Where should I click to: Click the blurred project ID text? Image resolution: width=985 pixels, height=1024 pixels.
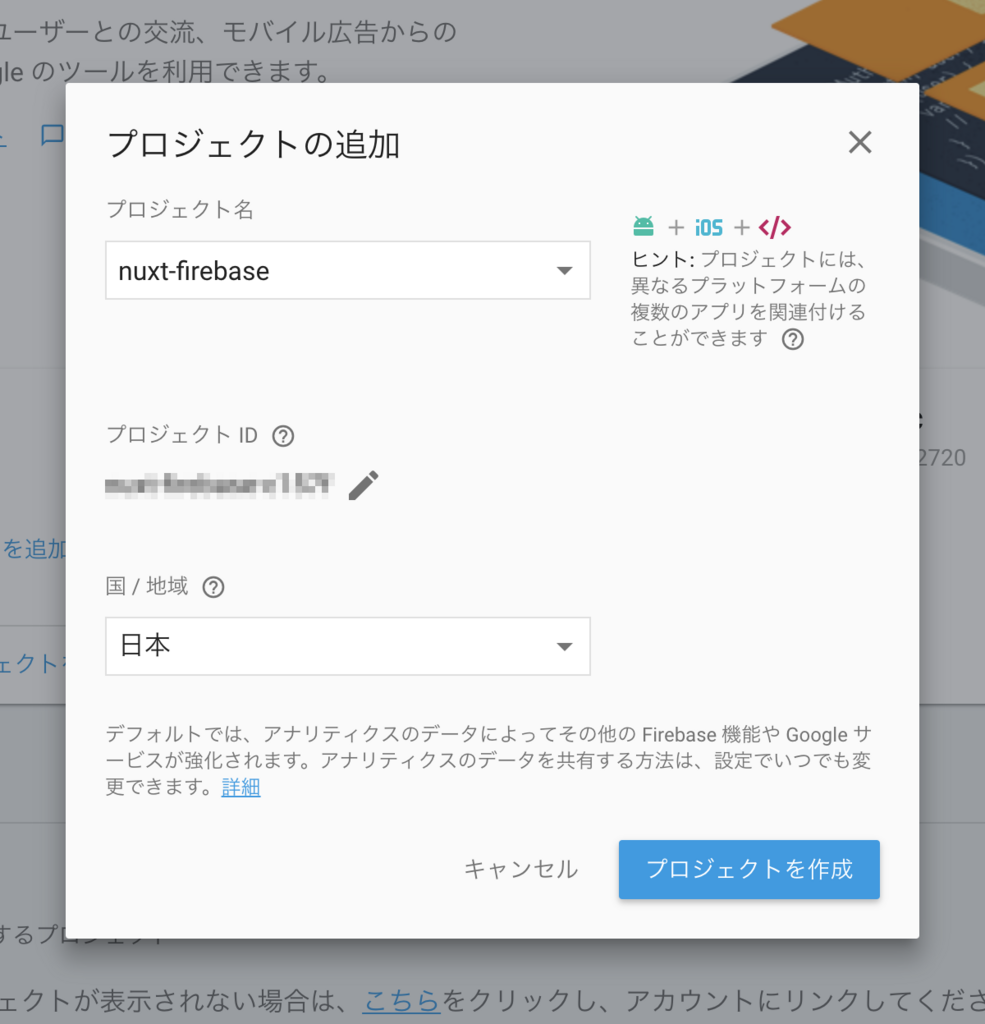(219, 485)
